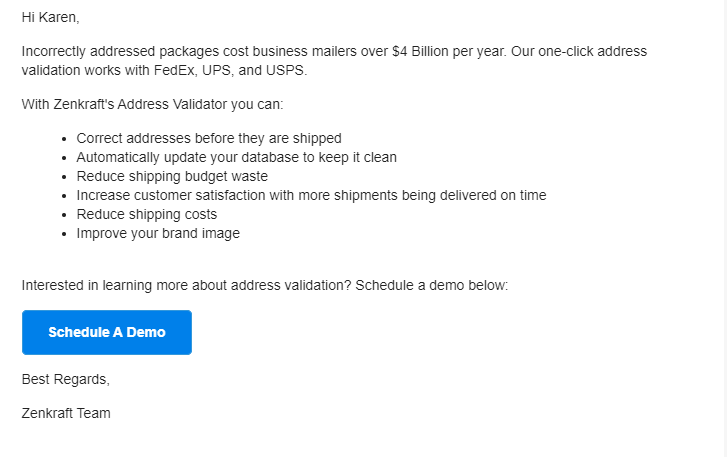
Task: Click the "Reduce shipping budget waste" list item
Action: (172, 176)
